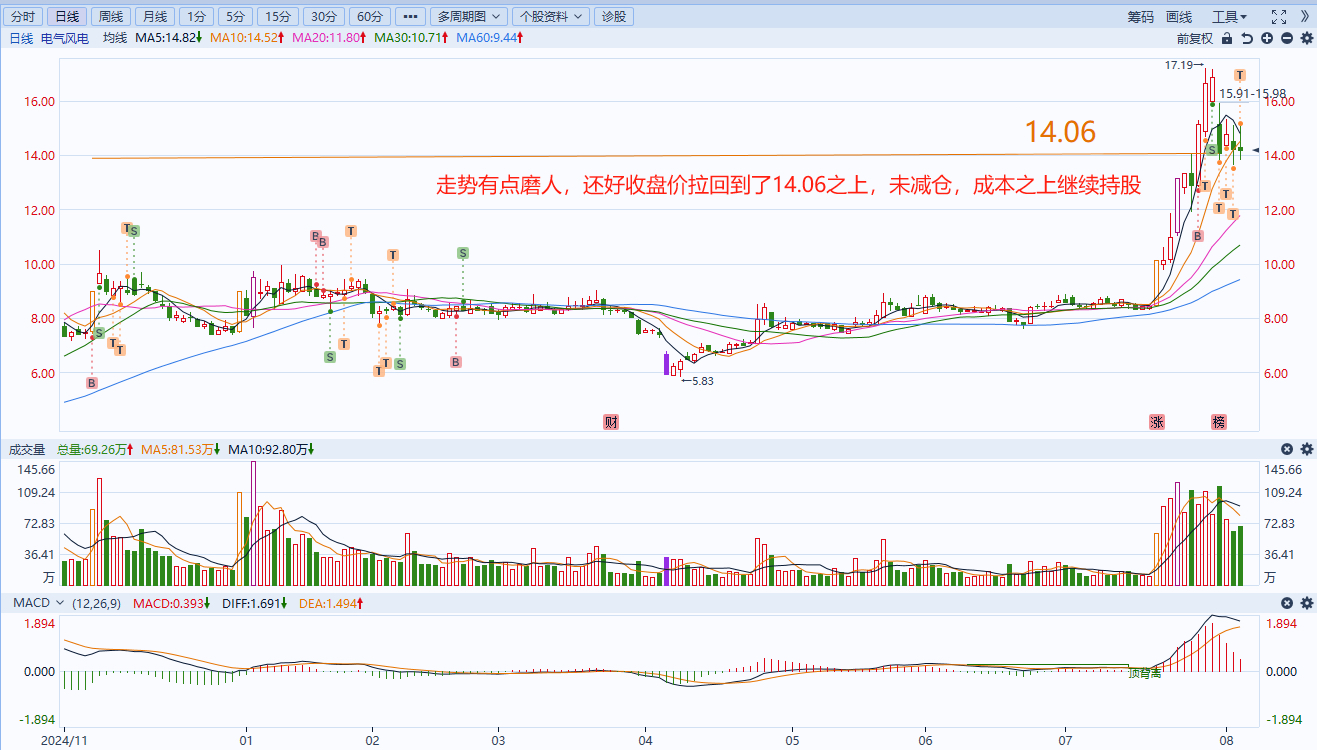Viewport: 1317px width, 750px height.
Task: Switch to the 1分 period
Action: [x=196, y=16]
